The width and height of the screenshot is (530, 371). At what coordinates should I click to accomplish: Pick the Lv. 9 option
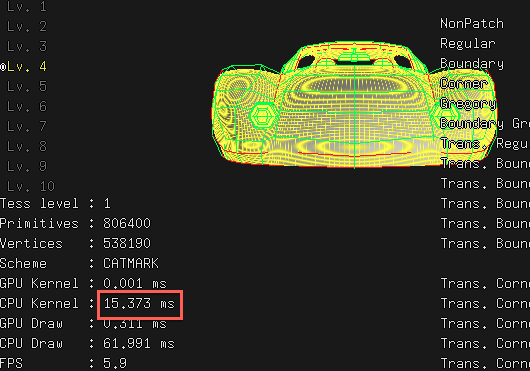pos(26,166)
